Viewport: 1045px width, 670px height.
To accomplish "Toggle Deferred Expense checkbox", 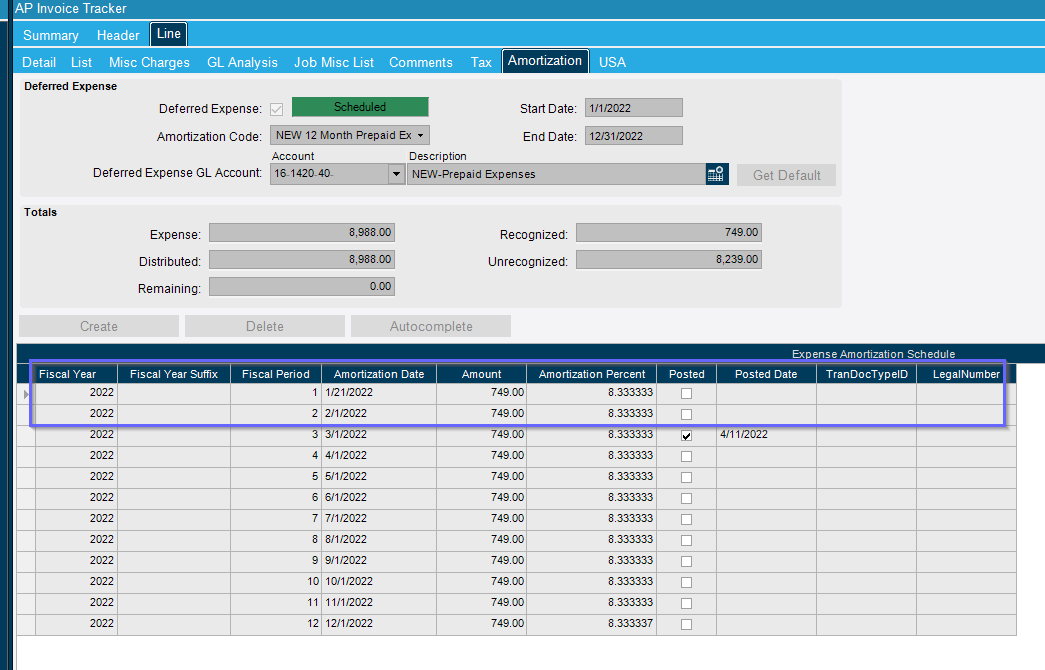I will [277, 109].
